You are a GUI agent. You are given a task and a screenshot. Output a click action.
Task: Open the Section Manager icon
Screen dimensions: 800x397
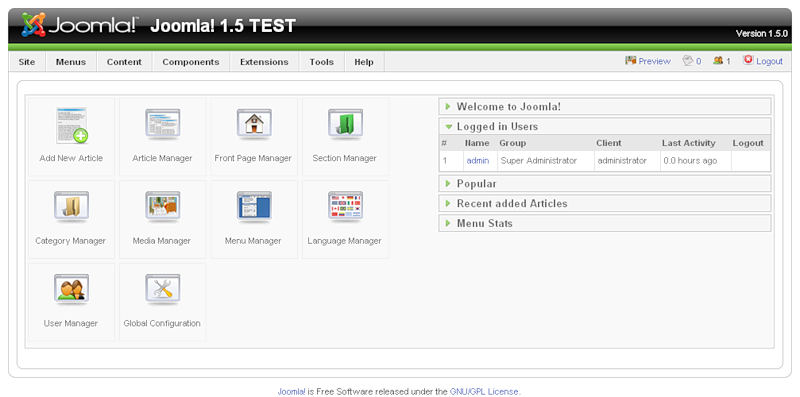345,124
